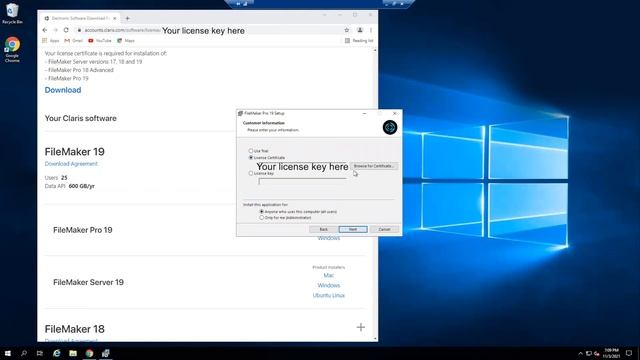This screenshot has width=640, height=360.
Task: Open the Gmail bookmark
Action: click(x=73, y=41)
